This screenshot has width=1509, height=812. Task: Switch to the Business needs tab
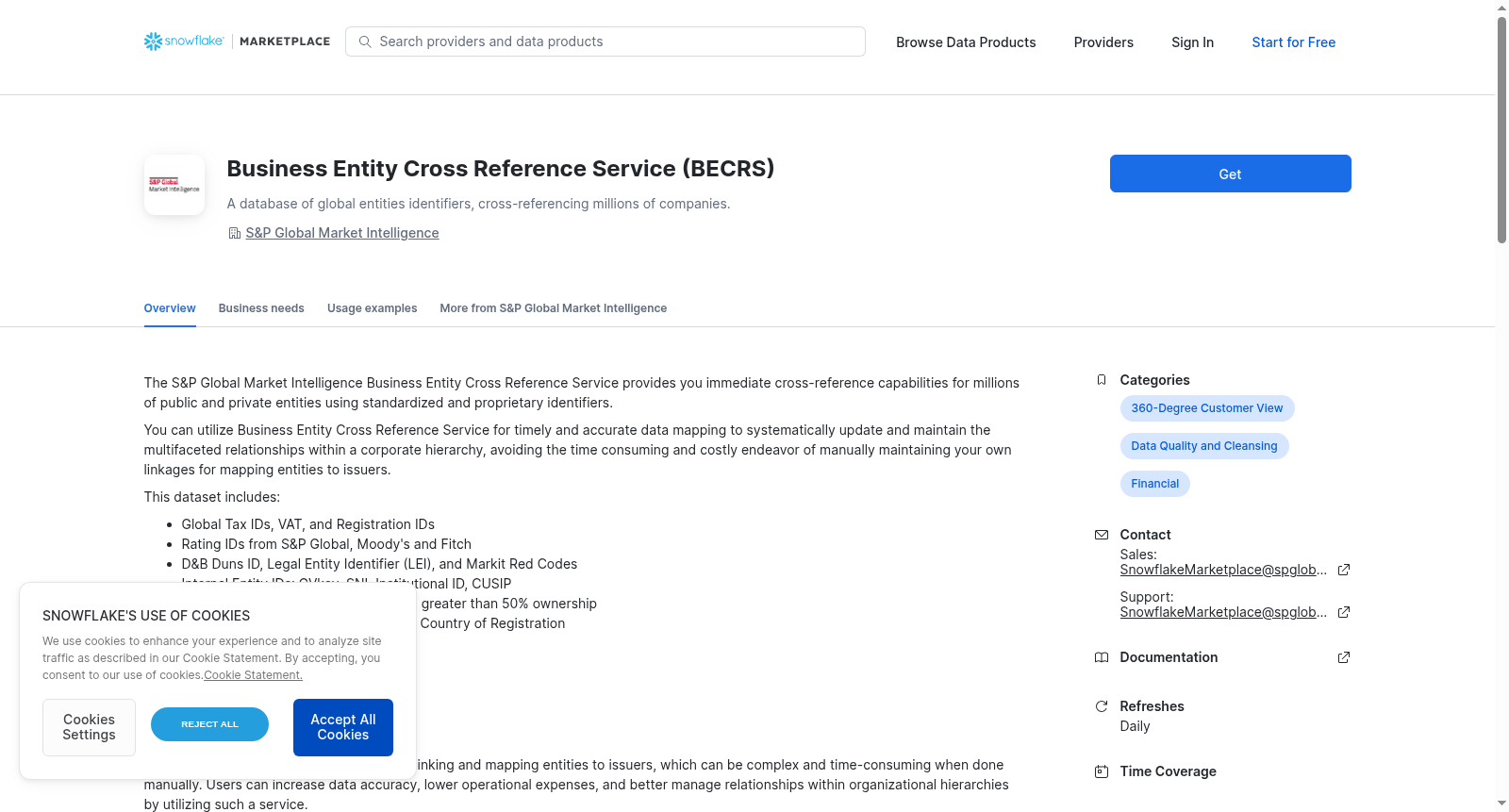coord(261,308)
